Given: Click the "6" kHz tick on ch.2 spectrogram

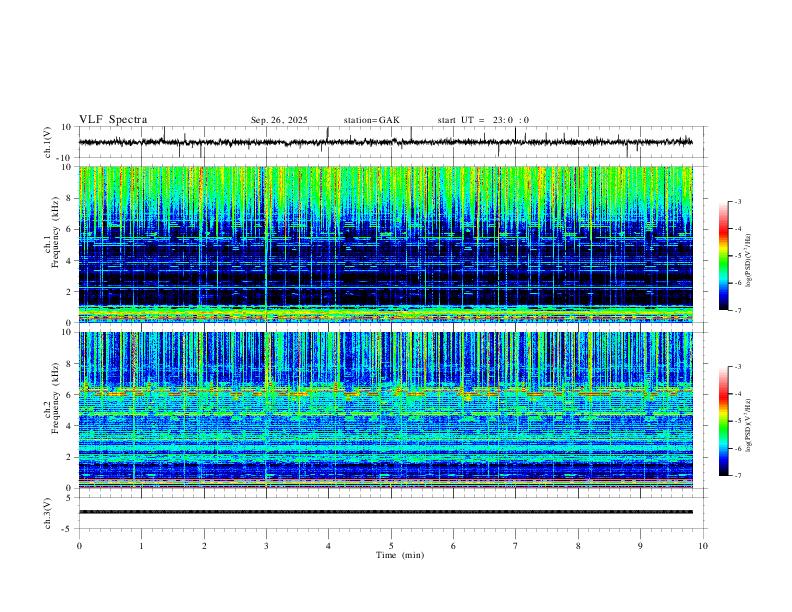Looking at the screenshot, I should pos(69,395).
